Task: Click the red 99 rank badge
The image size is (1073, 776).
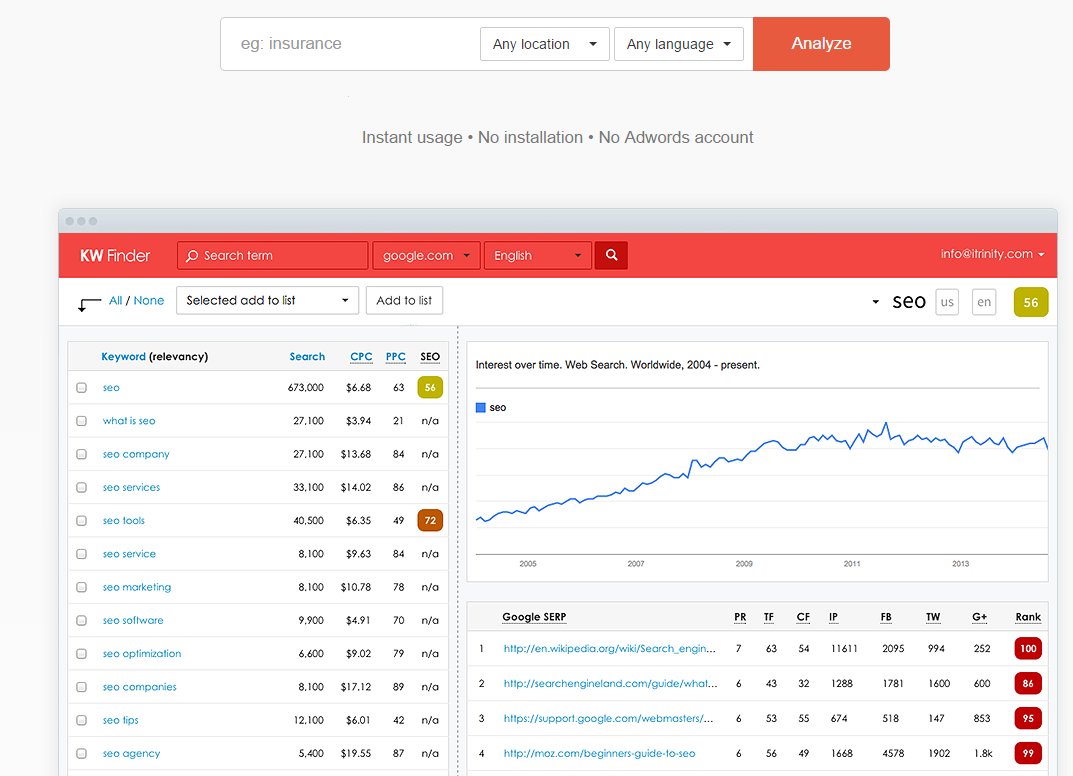Action: (x=1028, y=753)
